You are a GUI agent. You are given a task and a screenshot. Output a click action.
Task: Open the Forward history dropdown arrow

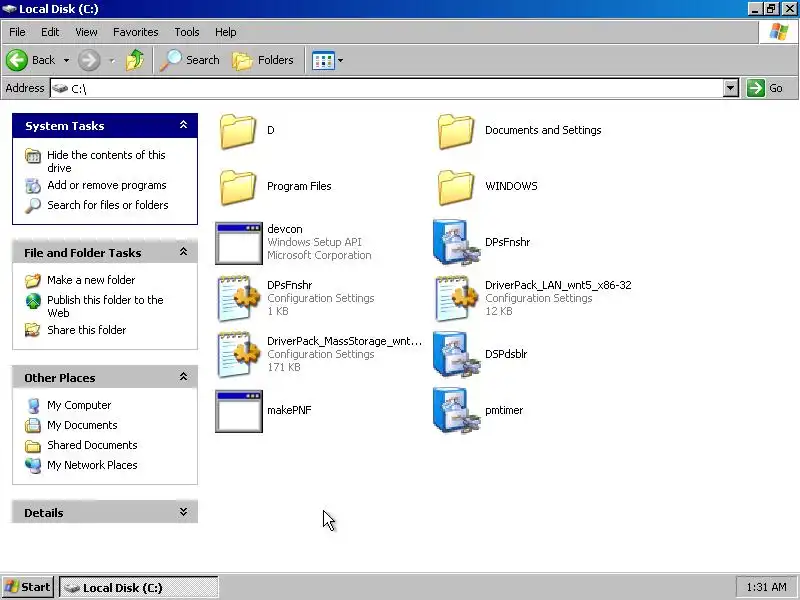(112, 60)
